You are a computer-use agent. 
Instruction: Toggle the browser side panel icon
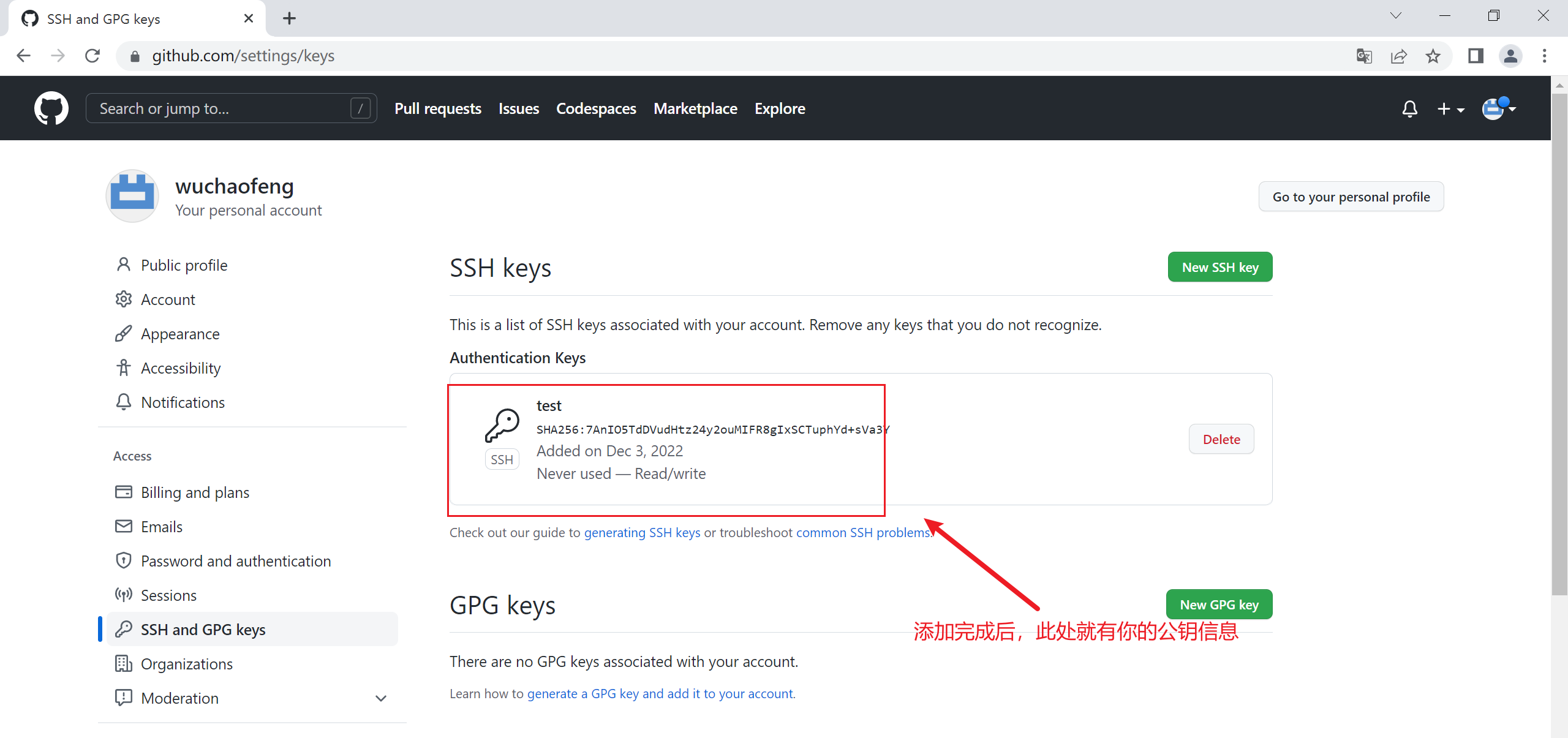pyautogui.click(x=1476, y=56)
